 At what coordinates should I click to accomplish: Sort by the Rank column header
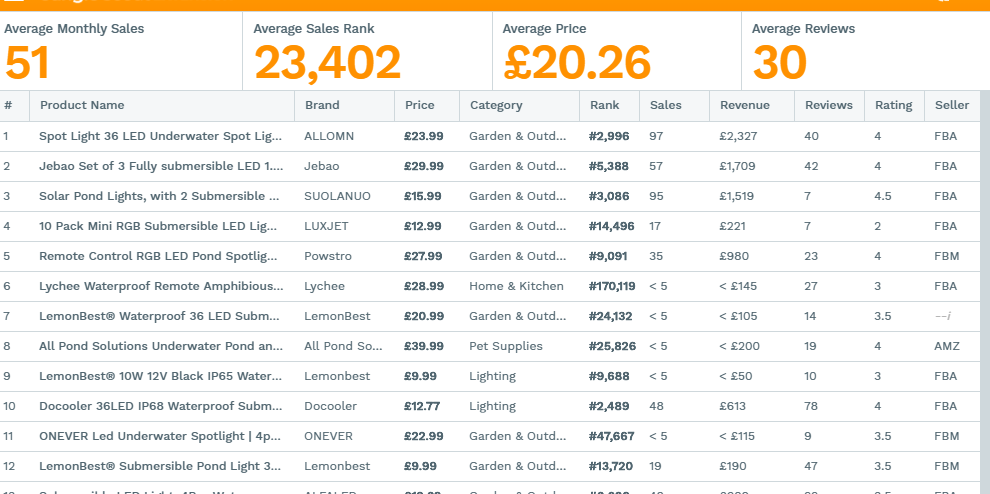coord(604,105)
